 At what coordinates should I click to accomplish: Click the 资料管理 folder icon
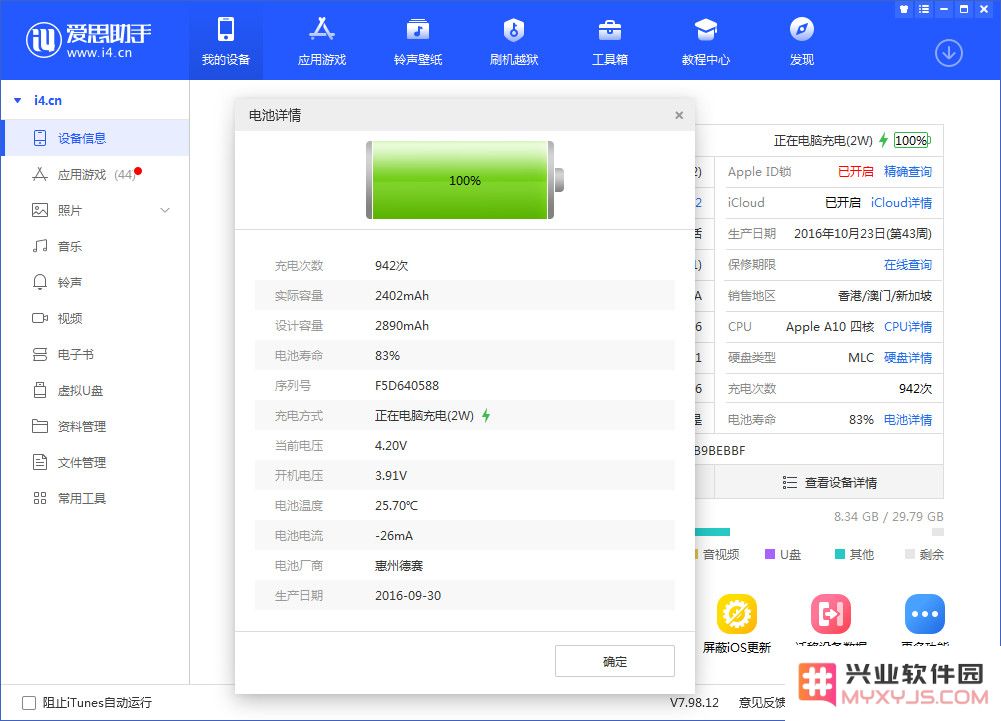pyautogui.click(x=40, y=426)
